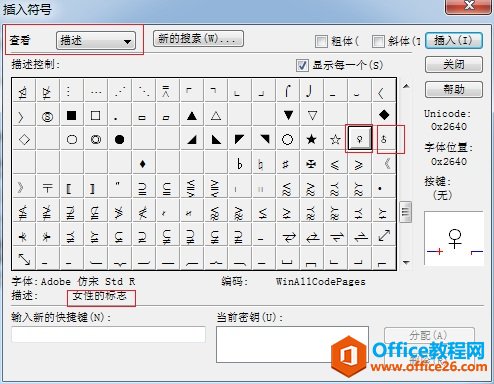Pick the black star symbol
The height and width of the screenshot is (384, 494).
coord(311,139)
